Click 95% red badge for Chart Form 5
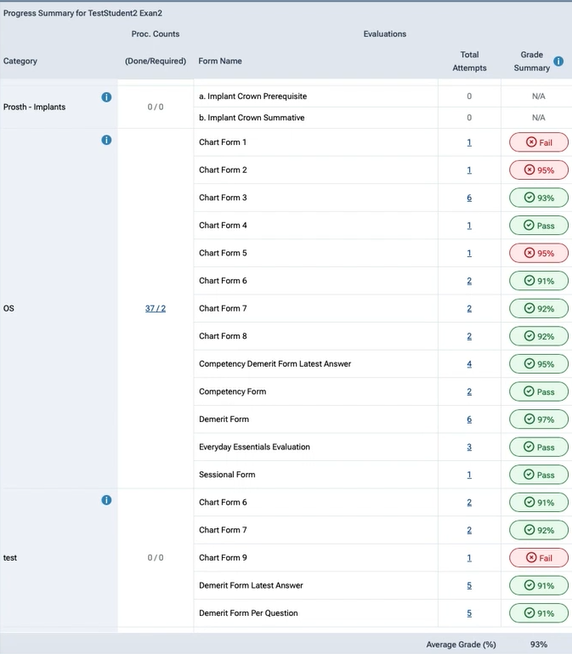This screenshot has height=654, width=572. coord(539,253)
